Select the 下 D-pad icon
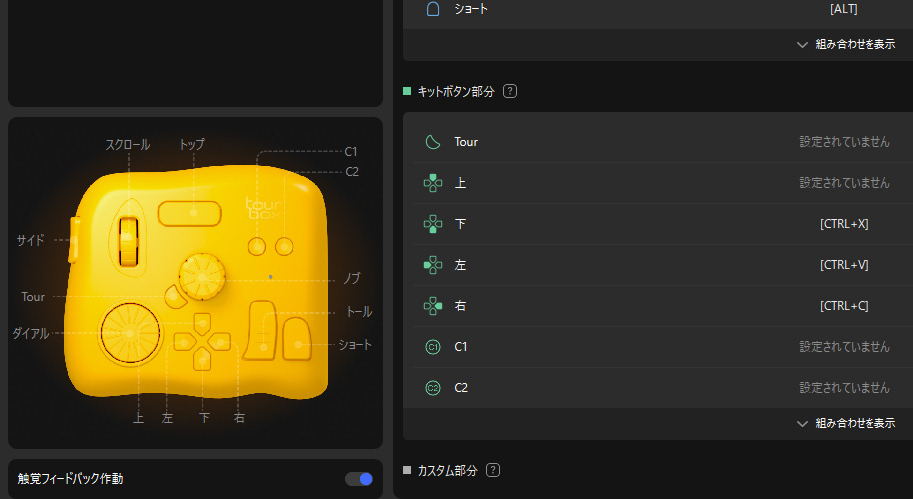Screen dimensions: 913x499 pyautogui.click(x=433, y=224)
